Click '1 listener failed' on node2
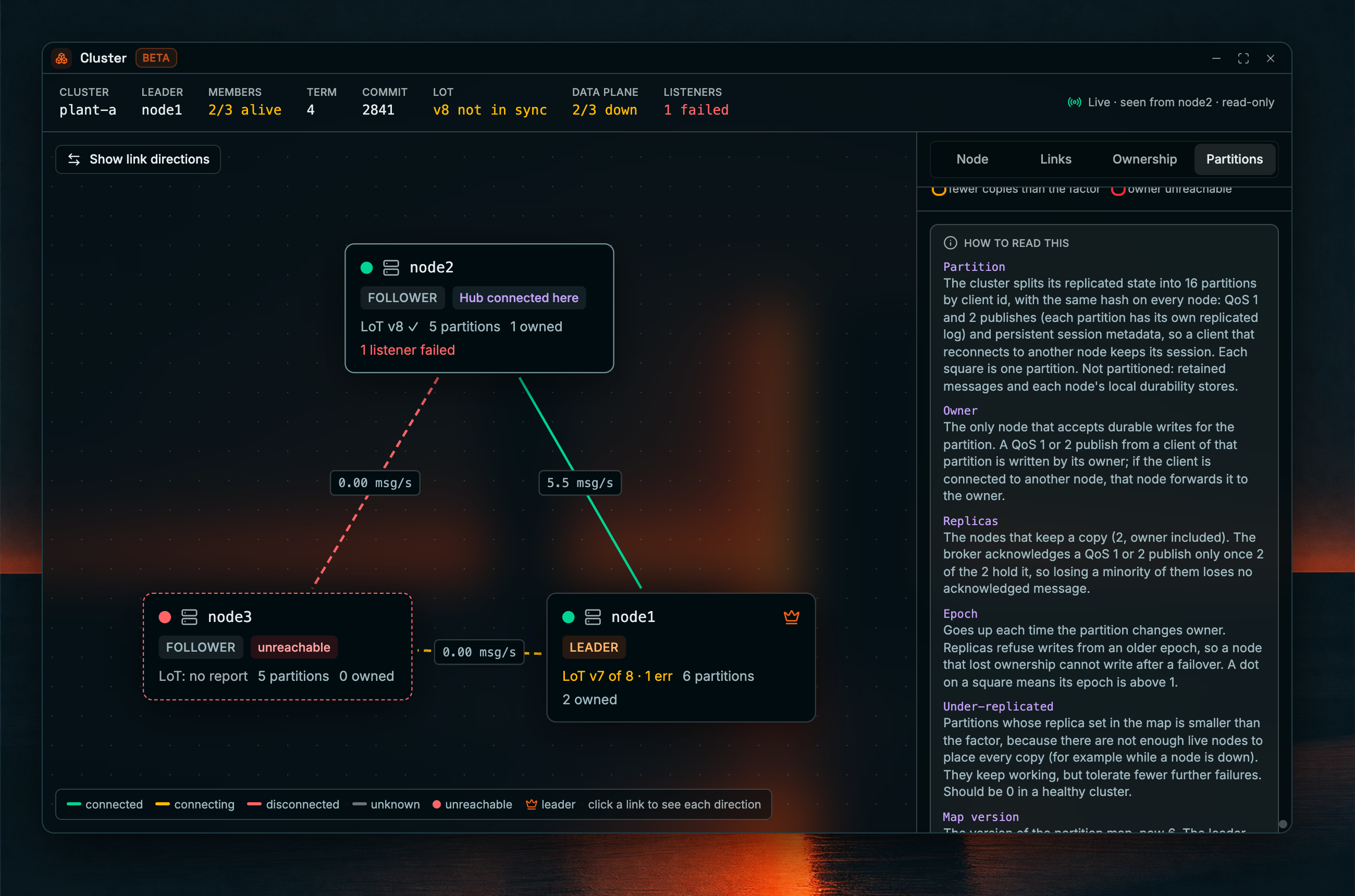The image size is (1355, 896). [408, 350]
